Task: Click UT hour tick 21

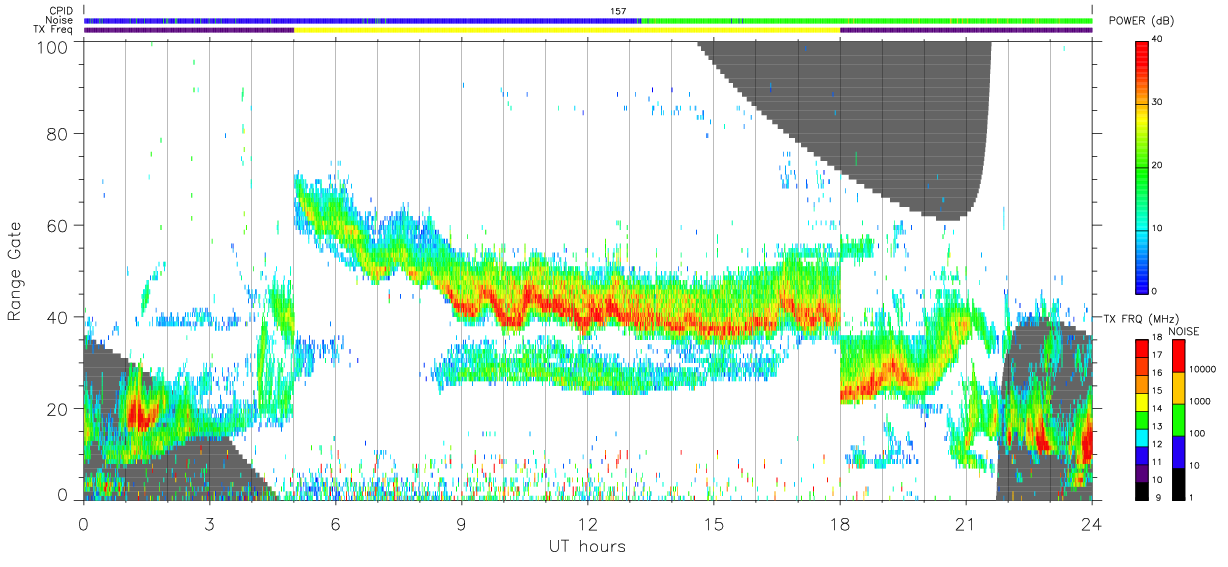Action: tap(966, 524)
